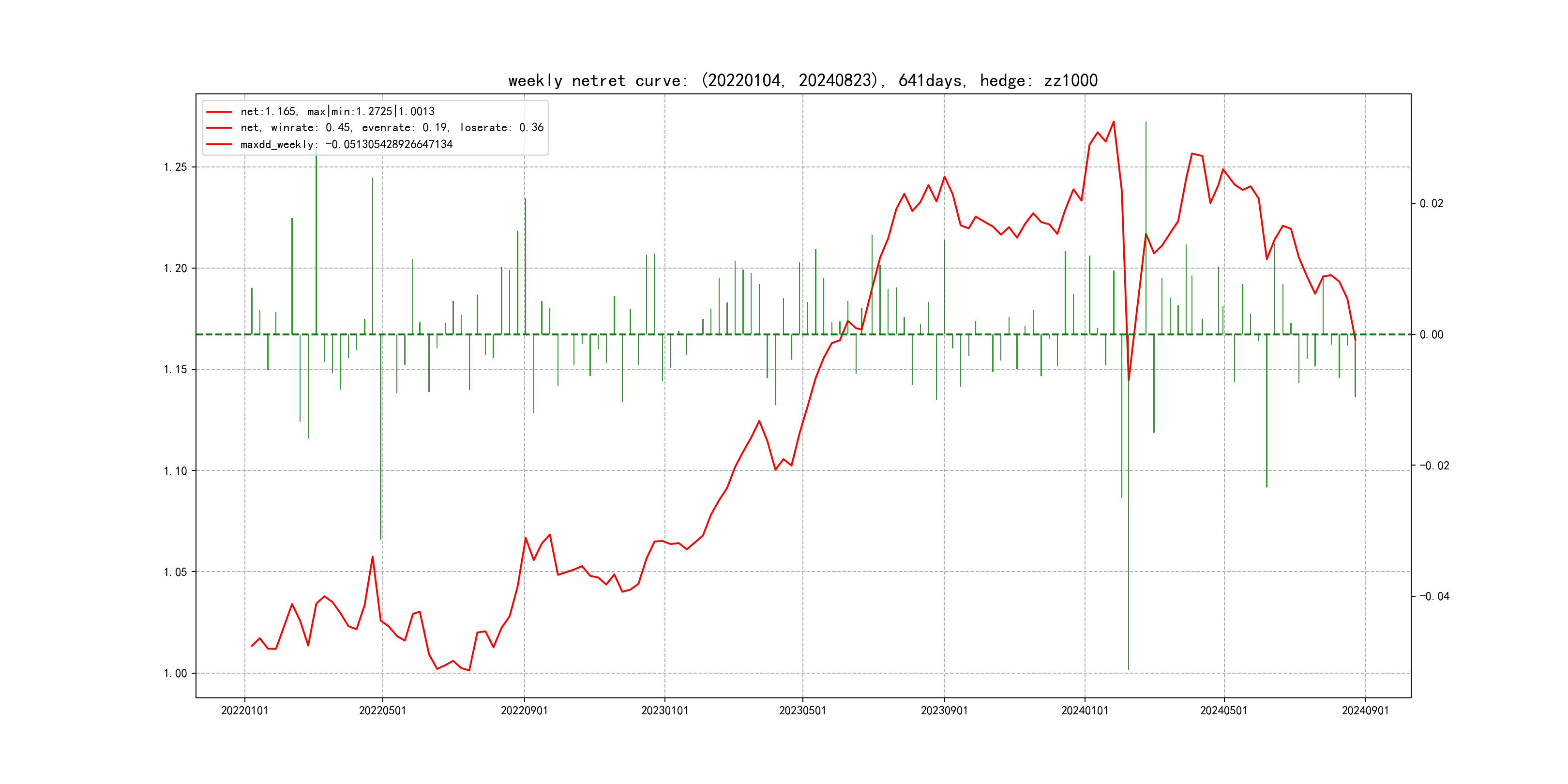The image size is (1568, 784).
Task: Select the 20230901 x-axis date label
Action: coord(944,711)
